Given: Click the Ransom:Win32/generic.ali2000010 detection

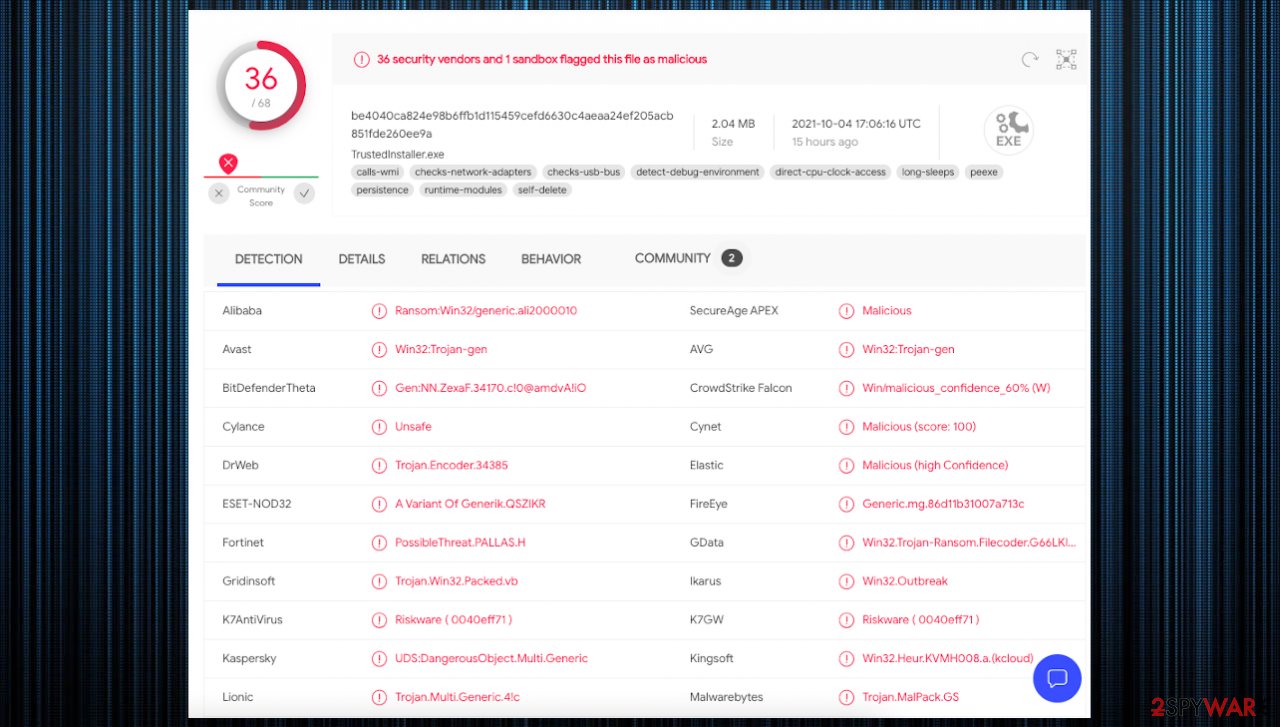Looking at the screenshot, I should (x=486, y=311).
